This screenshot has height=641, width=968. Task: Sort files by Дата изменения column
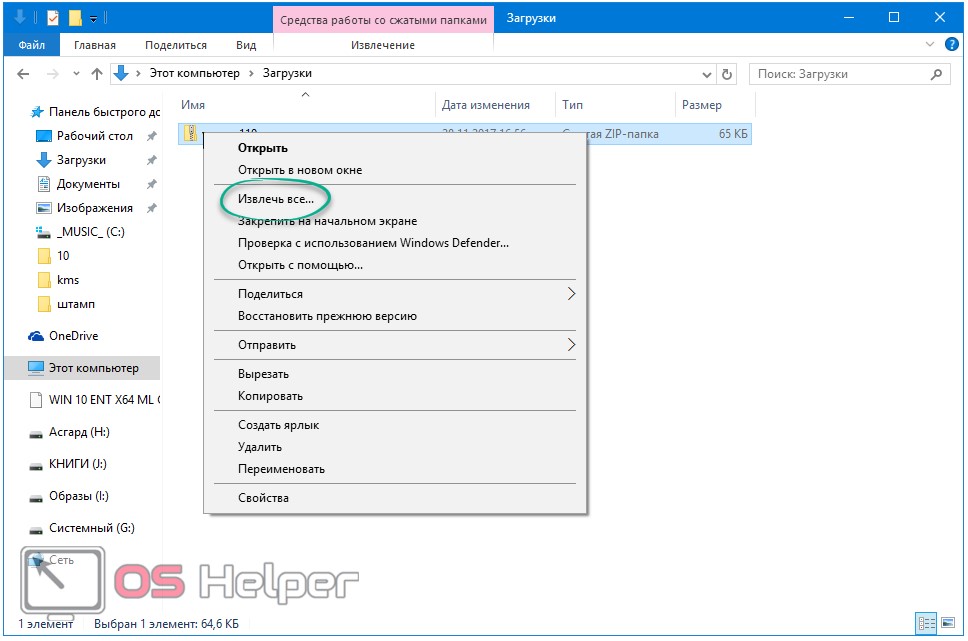click(x=486, y=105)
